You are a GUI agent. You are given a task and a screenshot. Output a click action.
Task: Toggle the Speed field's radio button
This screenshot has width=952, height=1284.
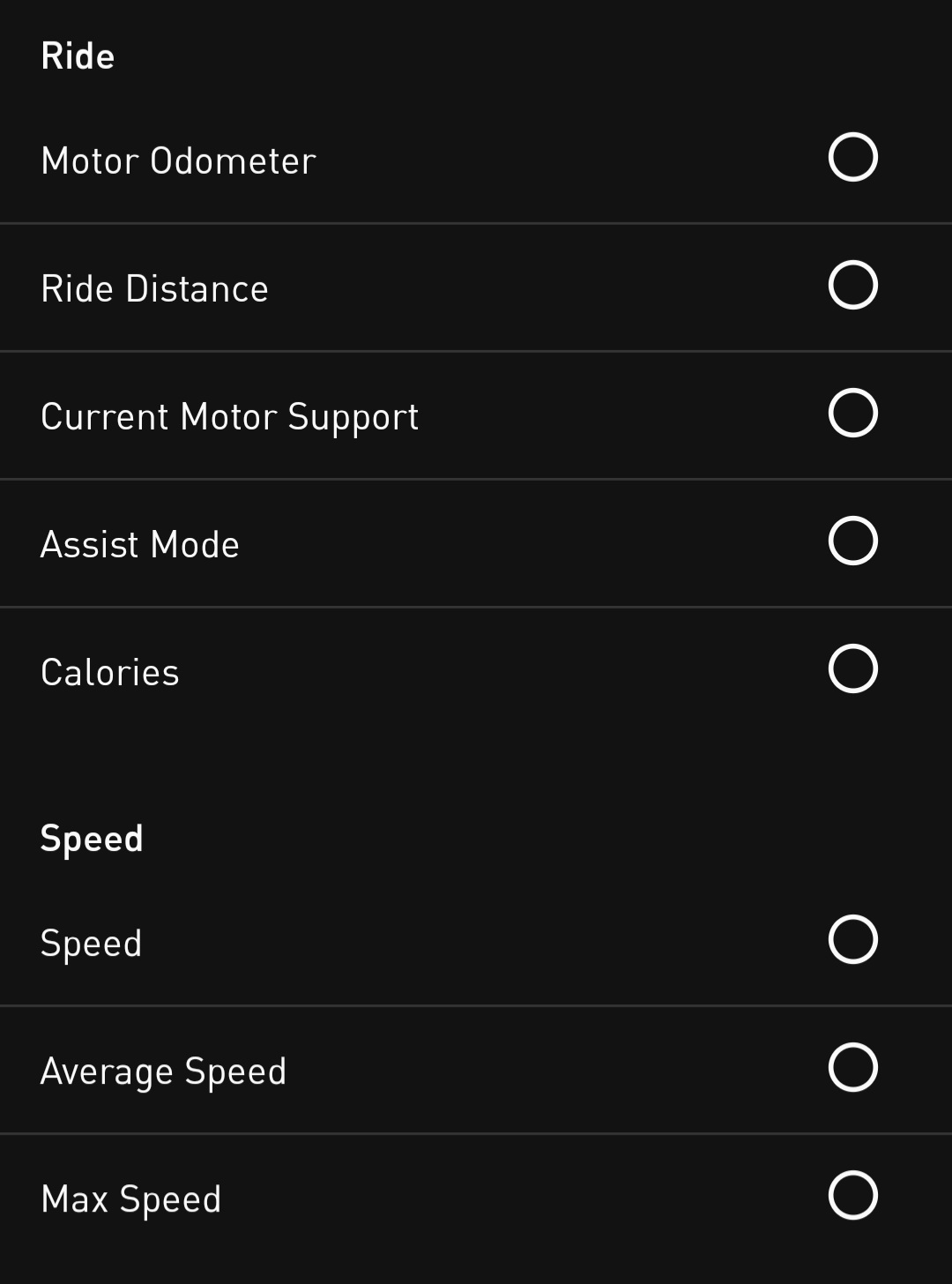[x=852, y=939]
